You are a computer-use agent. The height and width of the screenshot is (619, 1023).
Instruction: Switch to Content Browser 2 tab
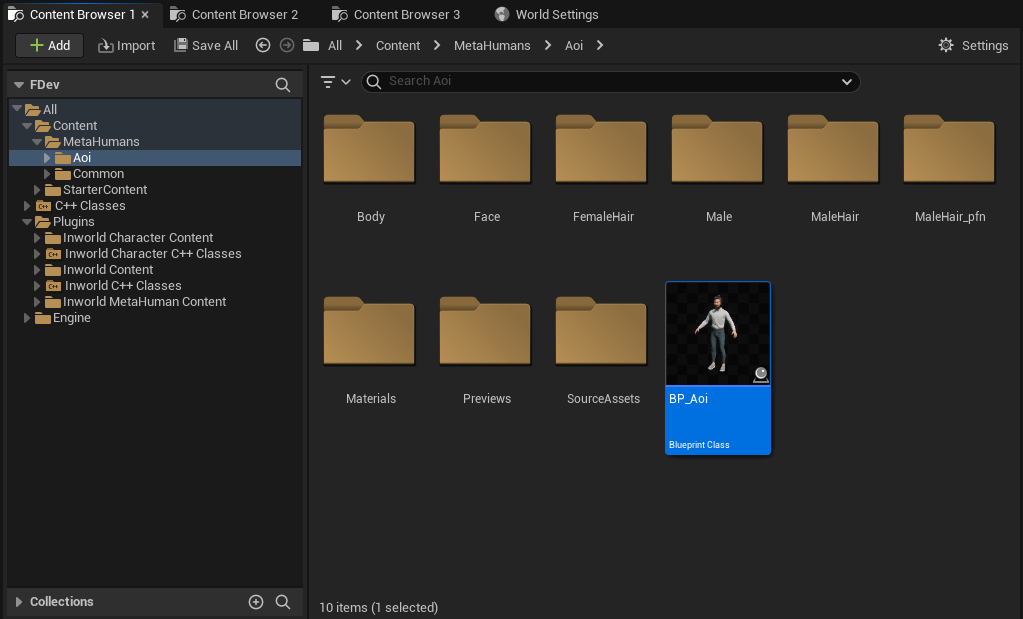[x=243, y=15]
